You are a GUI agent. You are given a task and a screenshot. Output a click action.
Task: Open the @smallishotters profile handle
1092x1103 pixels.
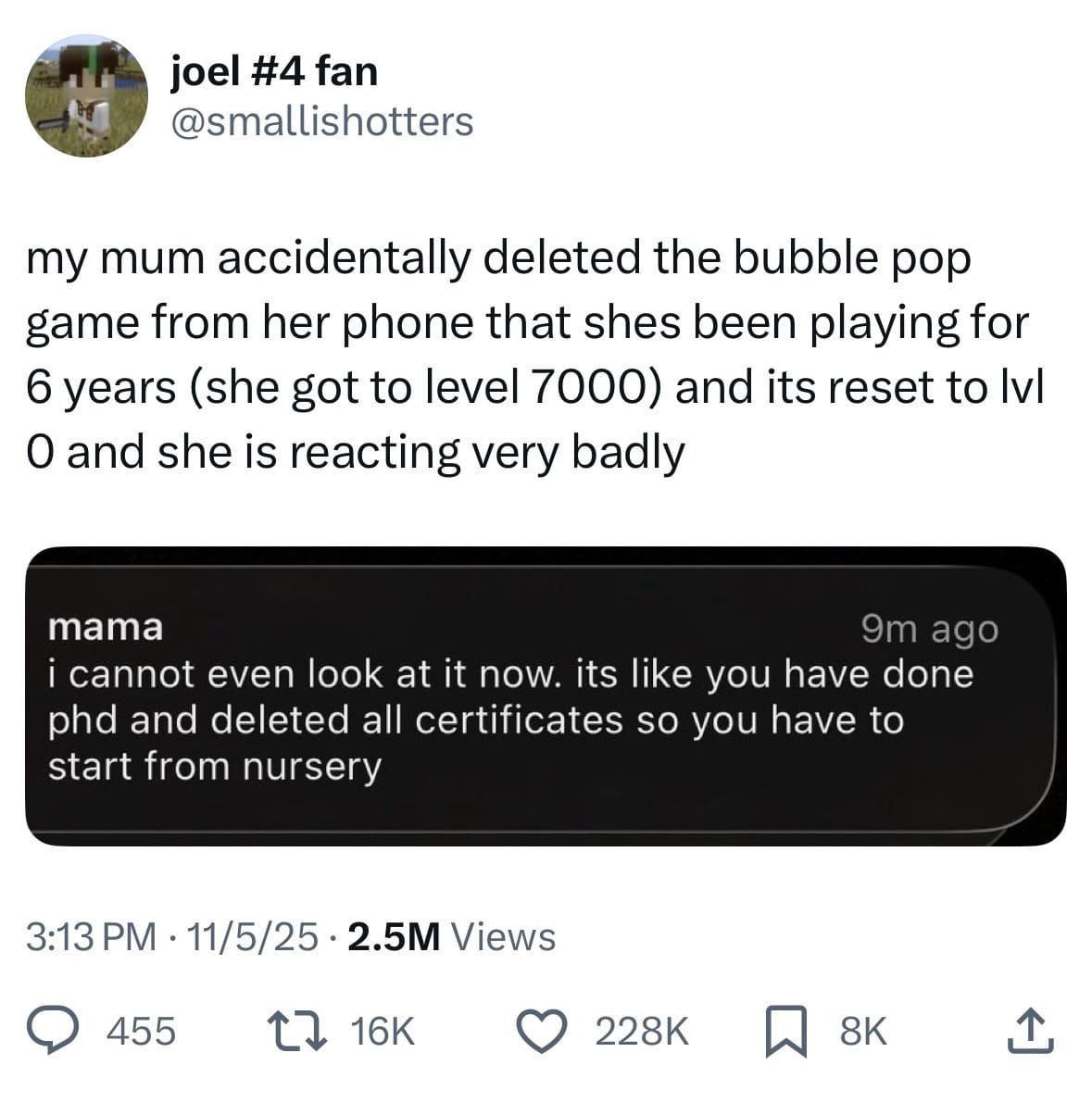coord(322,121)
